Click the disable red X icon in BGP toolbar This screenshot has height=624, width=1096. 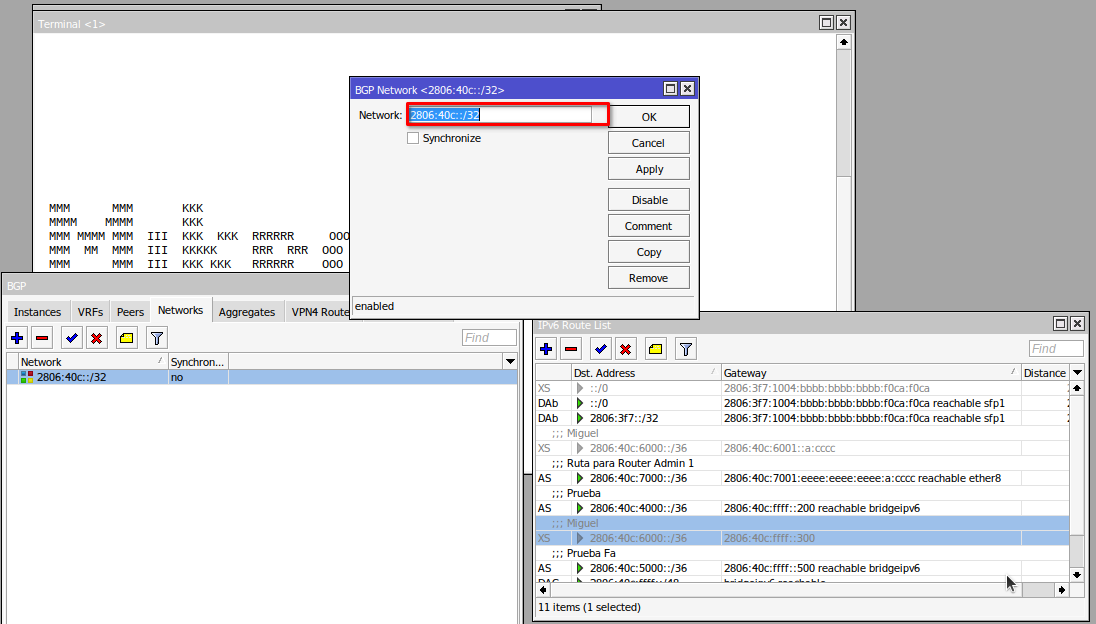(96, 338)
